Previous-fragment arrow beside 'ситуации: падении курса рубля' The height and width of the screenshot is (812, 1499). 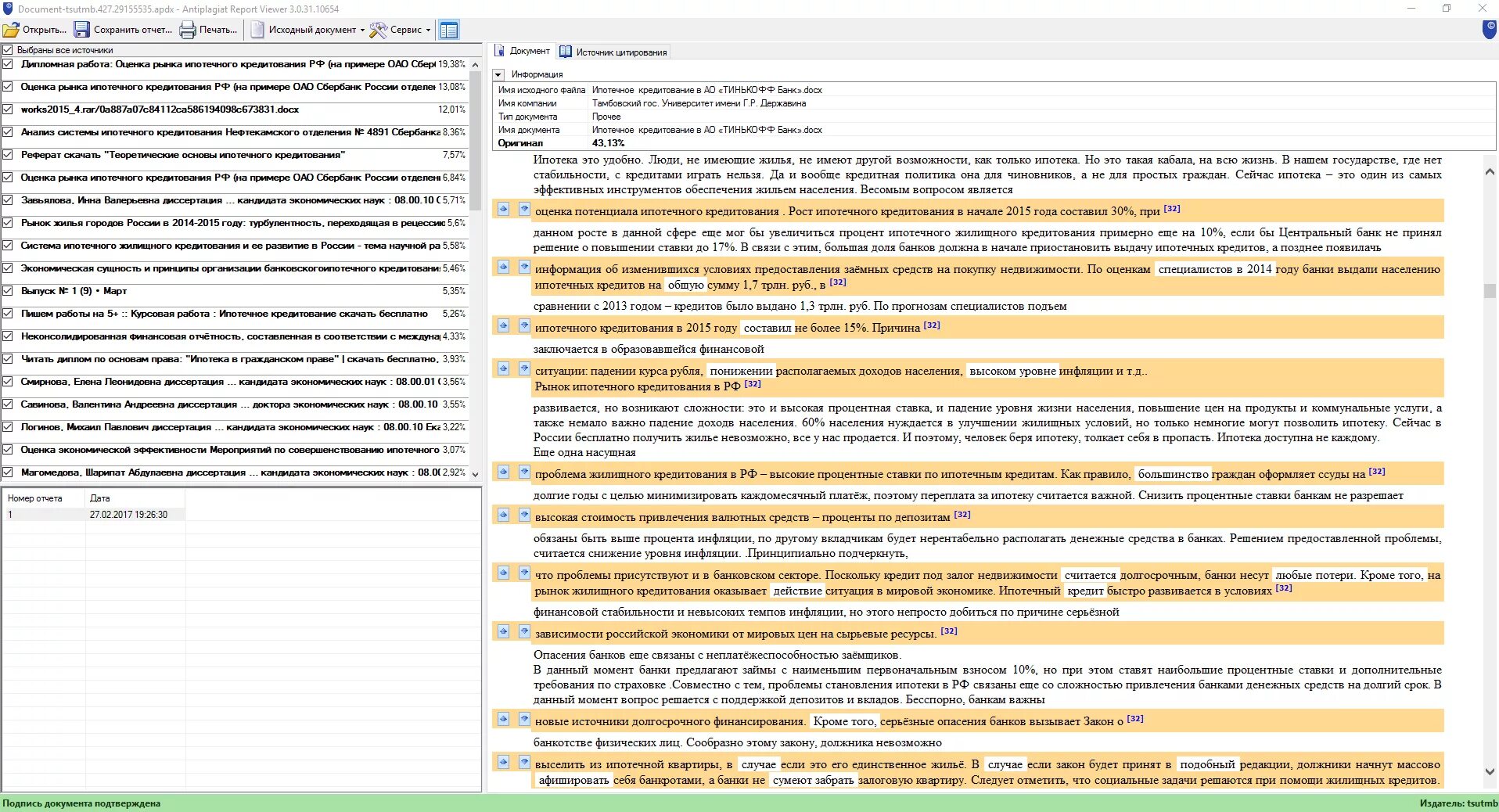pos(504,368)
